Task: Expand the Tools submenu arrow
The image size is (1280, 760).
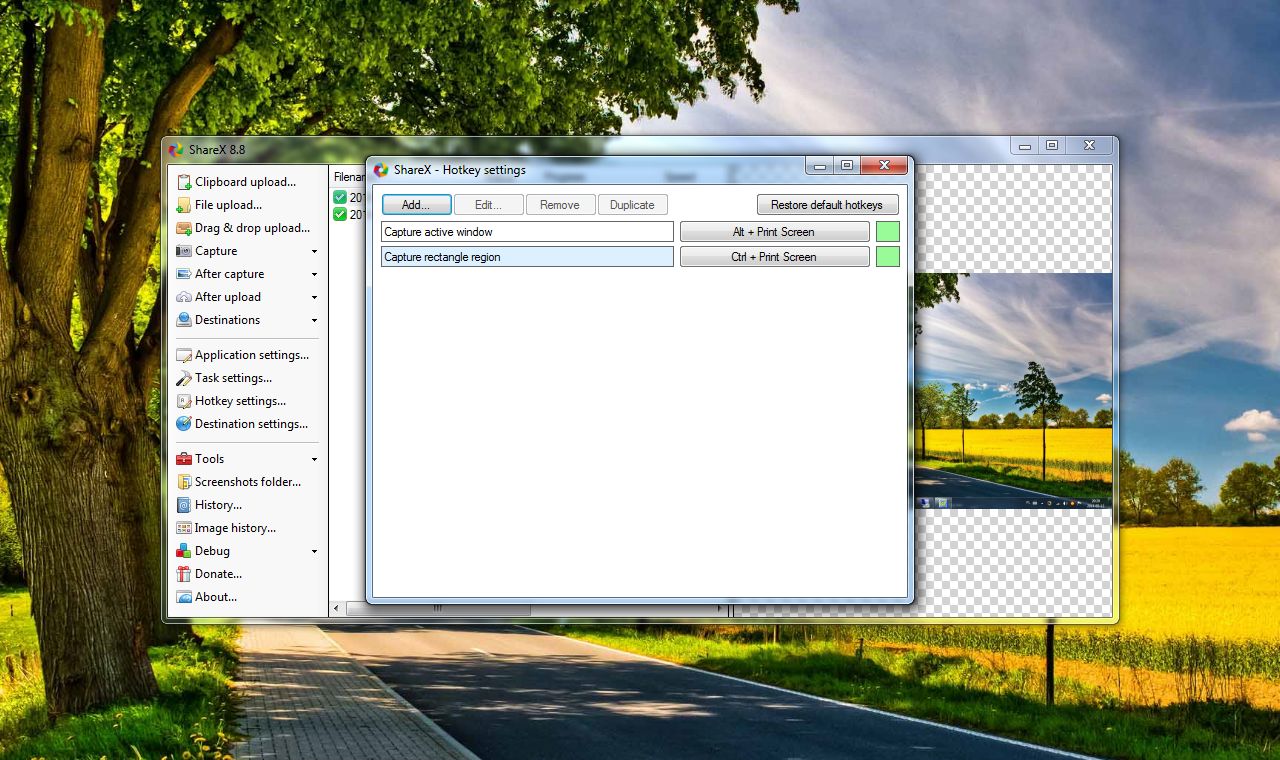Action: pyautogui.click(x=315, y=460)
